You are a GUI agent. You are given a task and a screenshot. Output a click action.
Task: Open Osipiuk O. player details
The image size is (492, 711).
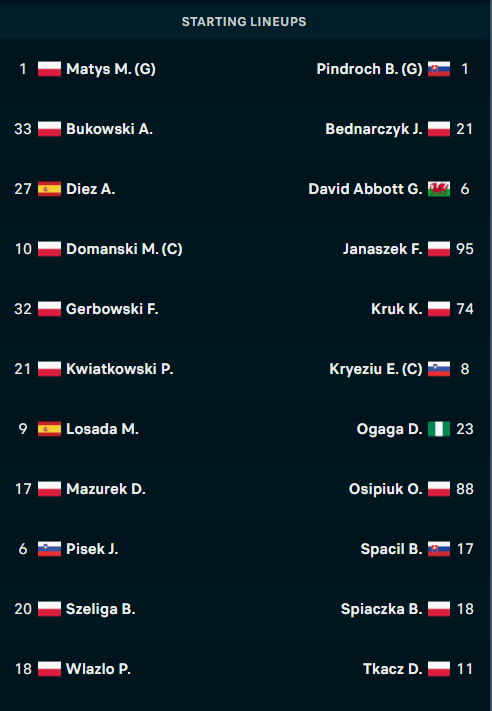point(385,489)
